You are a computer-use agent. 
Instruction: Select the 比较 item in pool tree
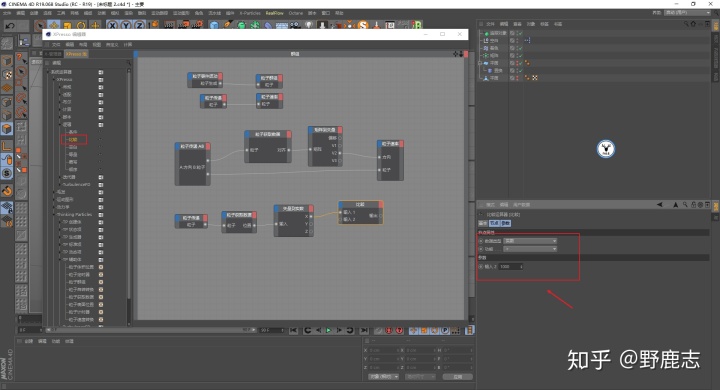coord(73,140)
